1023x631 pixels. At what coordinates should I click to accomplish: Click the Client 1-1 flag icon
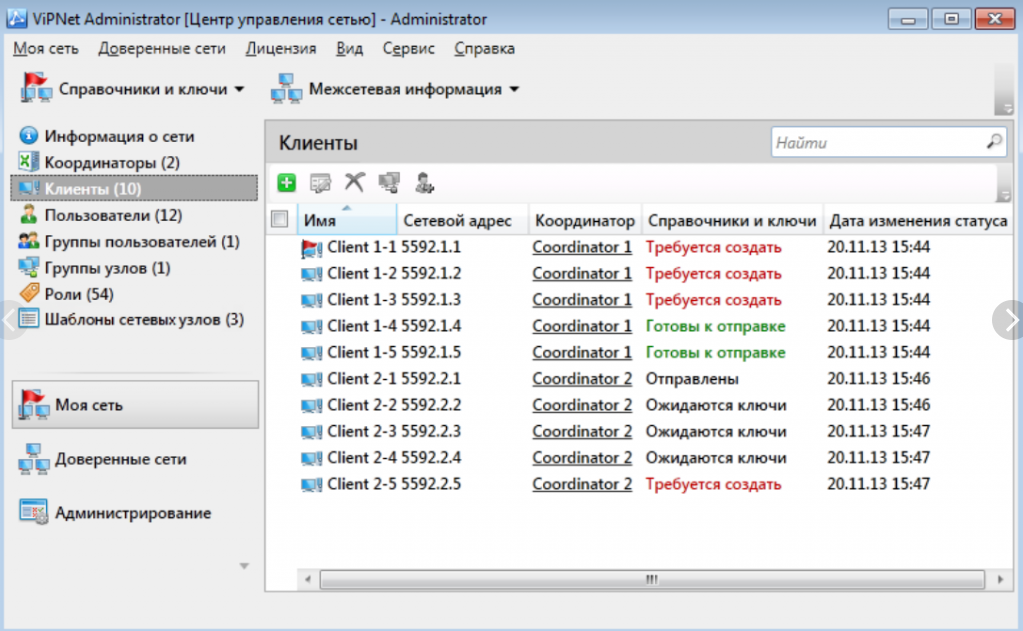coord(311,248)
